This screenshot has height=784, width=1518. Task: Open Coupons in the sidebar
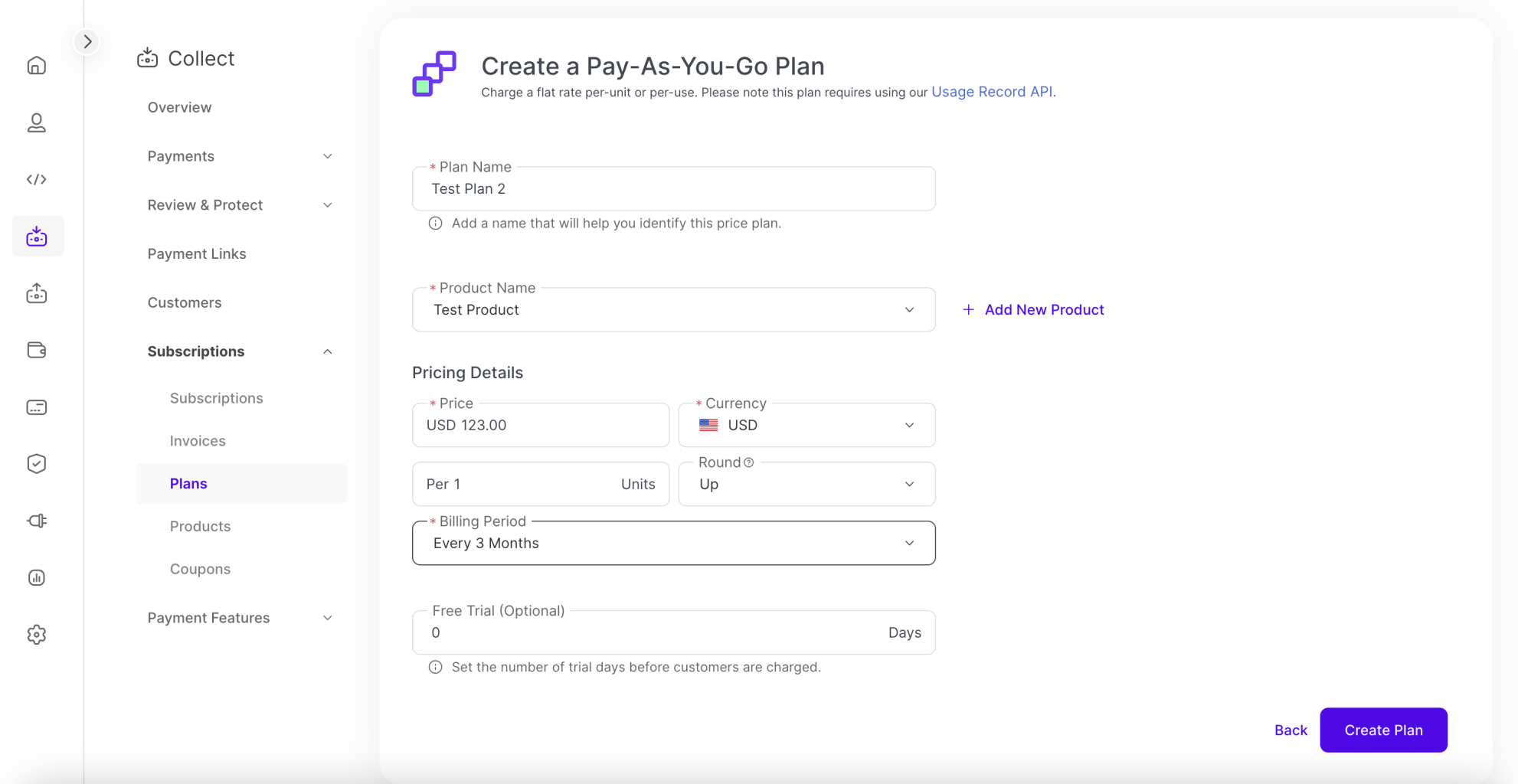point(200,569)
